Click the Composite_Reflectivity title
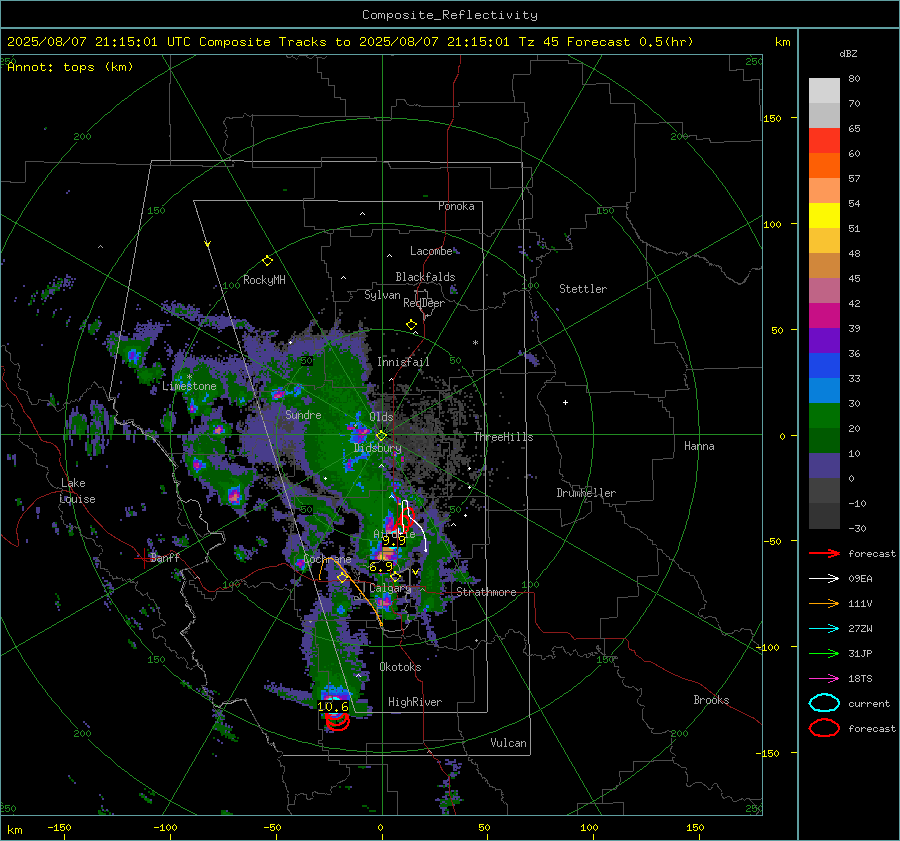This screenshot has width=900, height=841. click(450, 15)
